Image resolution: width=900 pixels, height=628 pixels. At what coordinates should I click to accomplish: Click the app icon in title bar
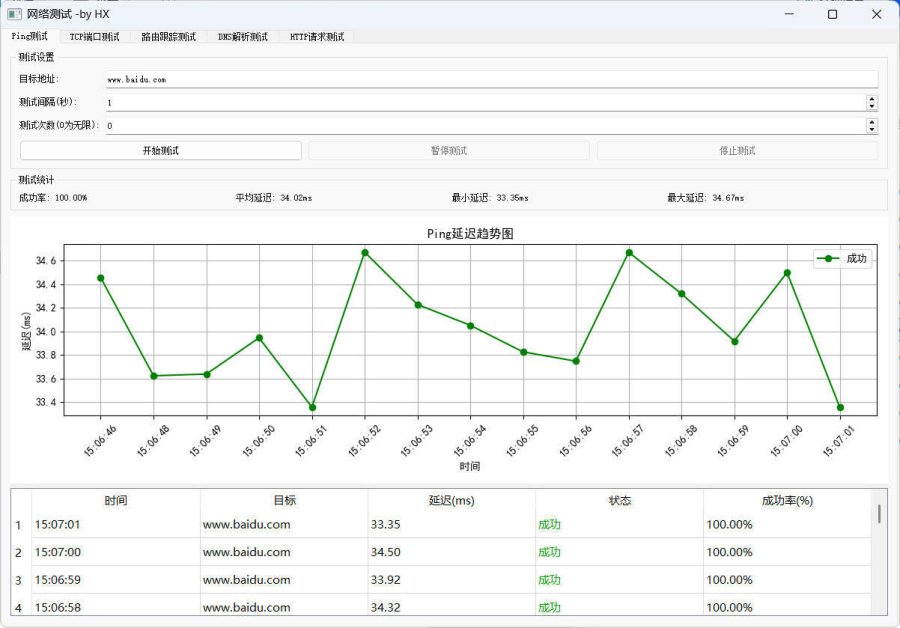tap(14, 14)
